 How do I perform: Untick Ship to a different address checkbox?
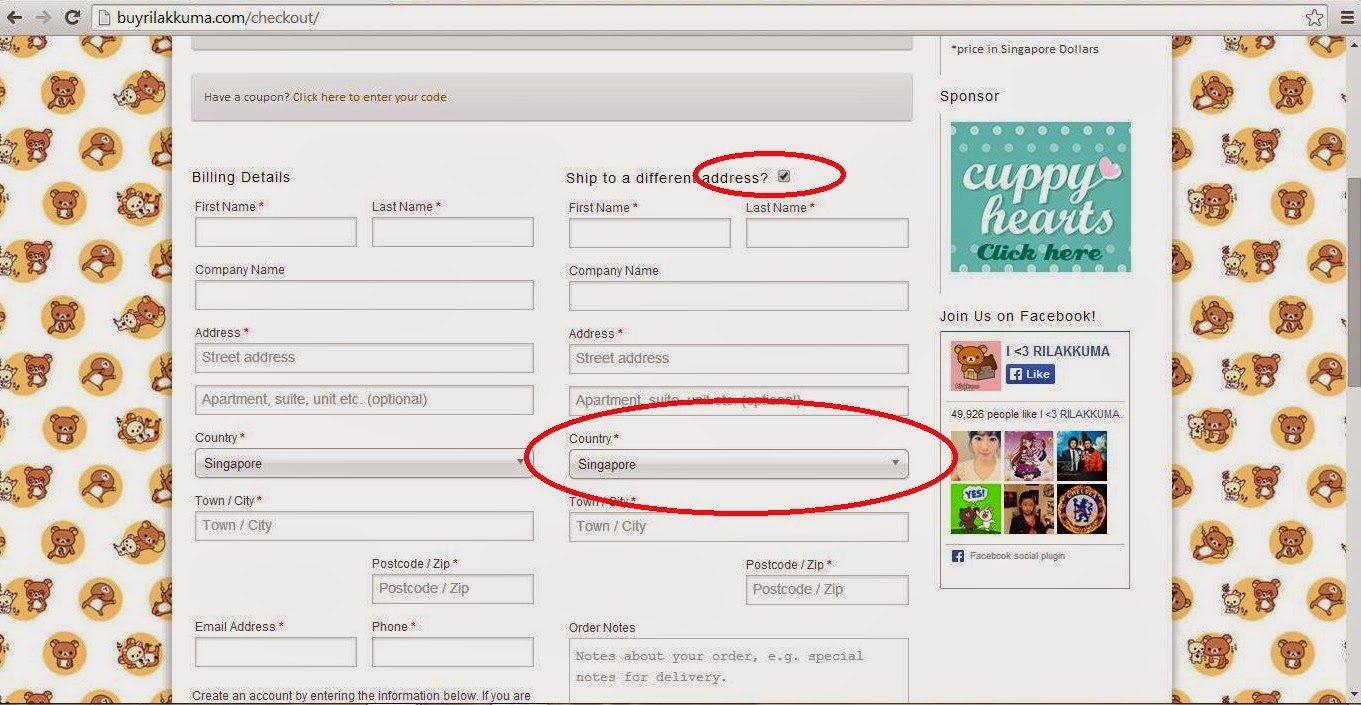(x=784, y=176)
